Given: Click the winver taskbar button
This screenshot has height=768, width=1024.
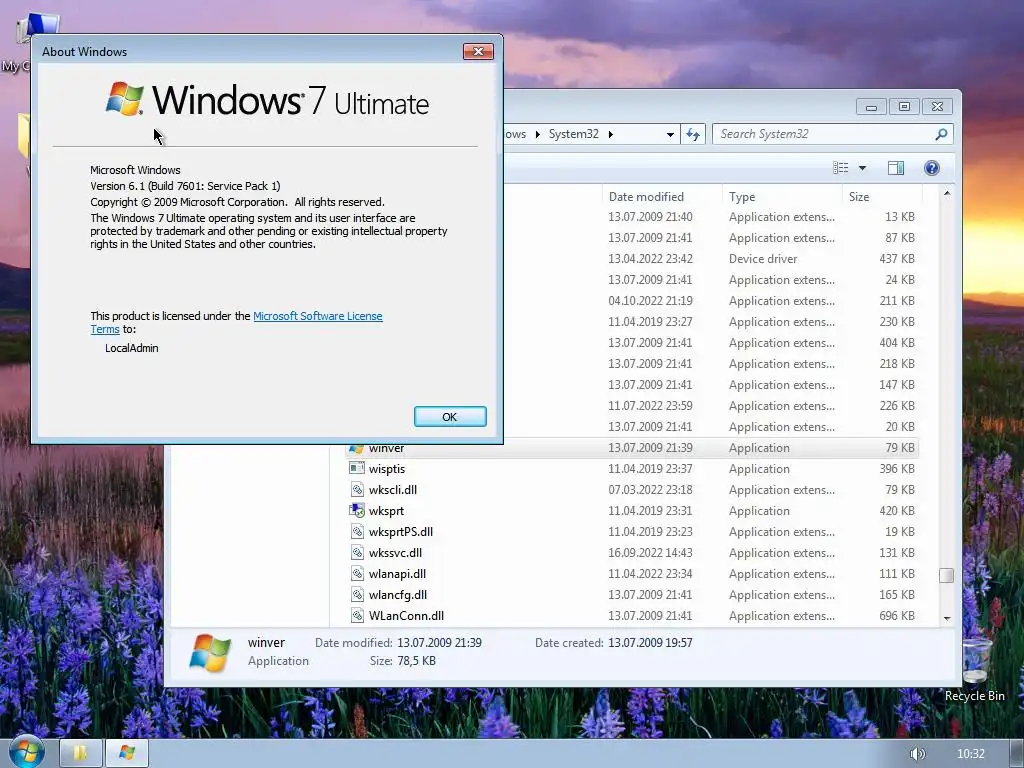Looking at the screenshot, I should click(127, 753).
